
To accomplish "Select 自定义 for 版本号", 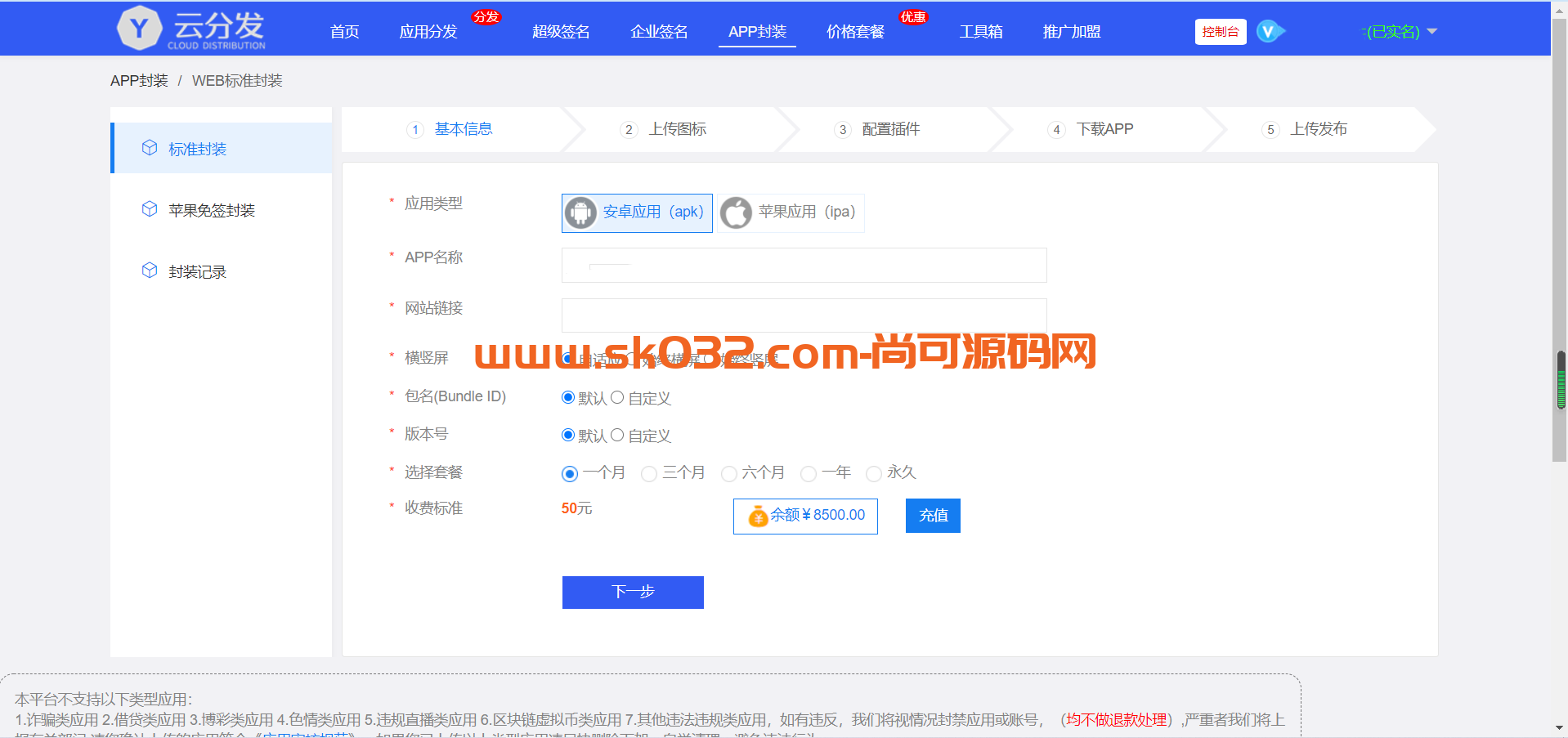I will pos(617,435).
